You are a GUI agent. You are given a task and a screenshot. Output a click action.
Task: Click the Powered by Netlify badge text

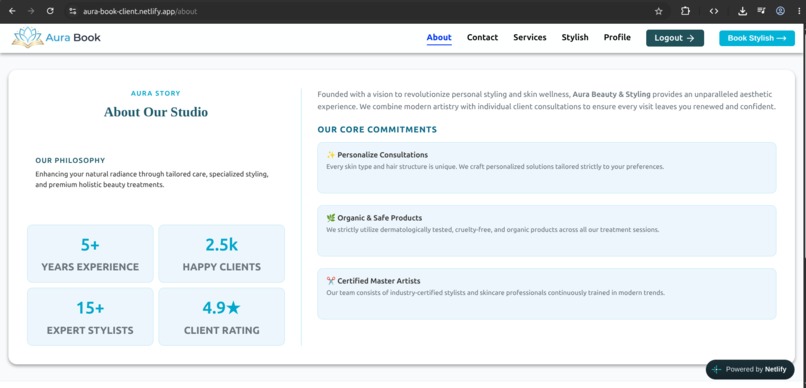(x=756, y=369)
